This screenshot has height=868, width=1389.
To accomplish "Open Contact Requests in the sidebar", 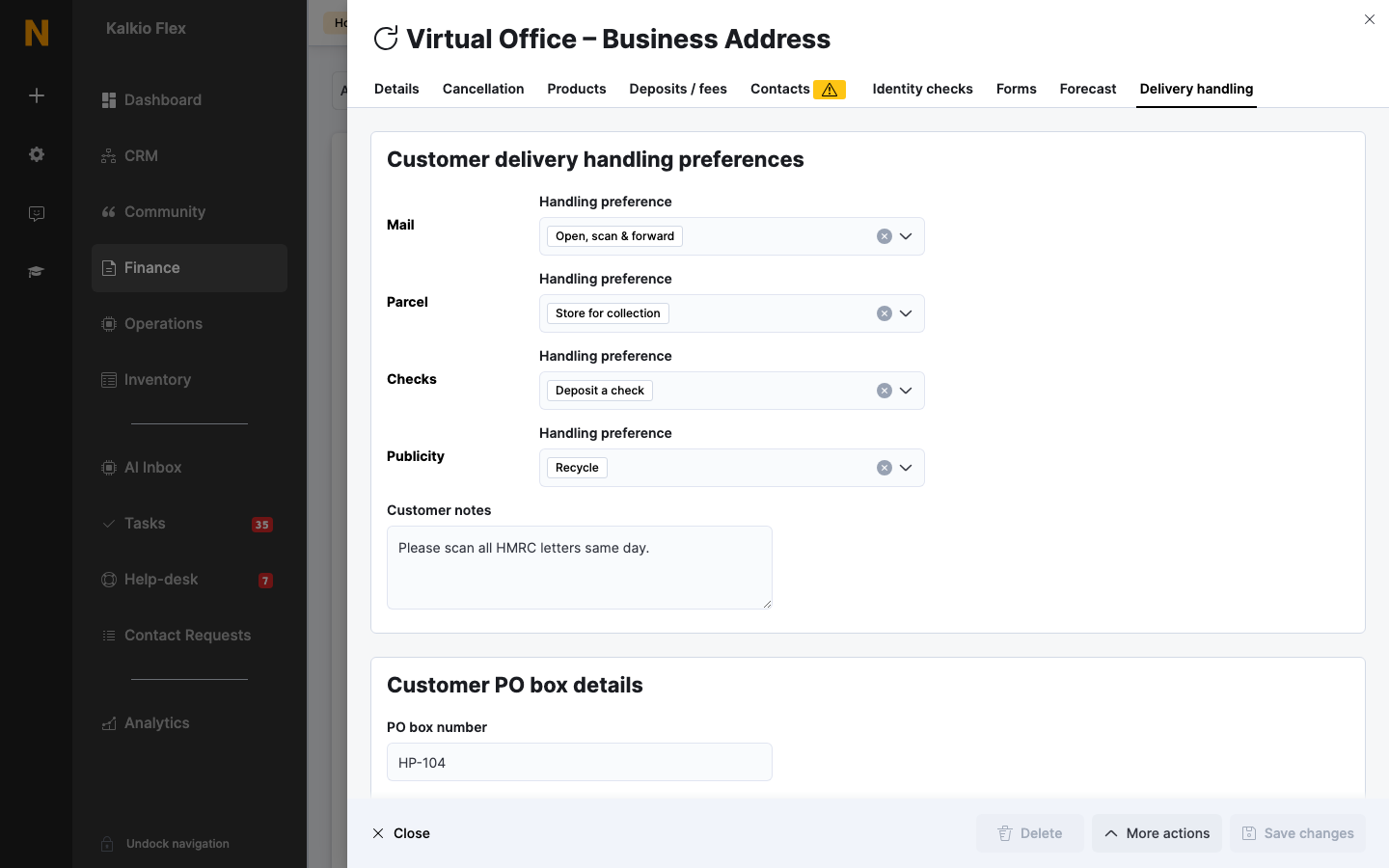I will (x=189, y=636).
